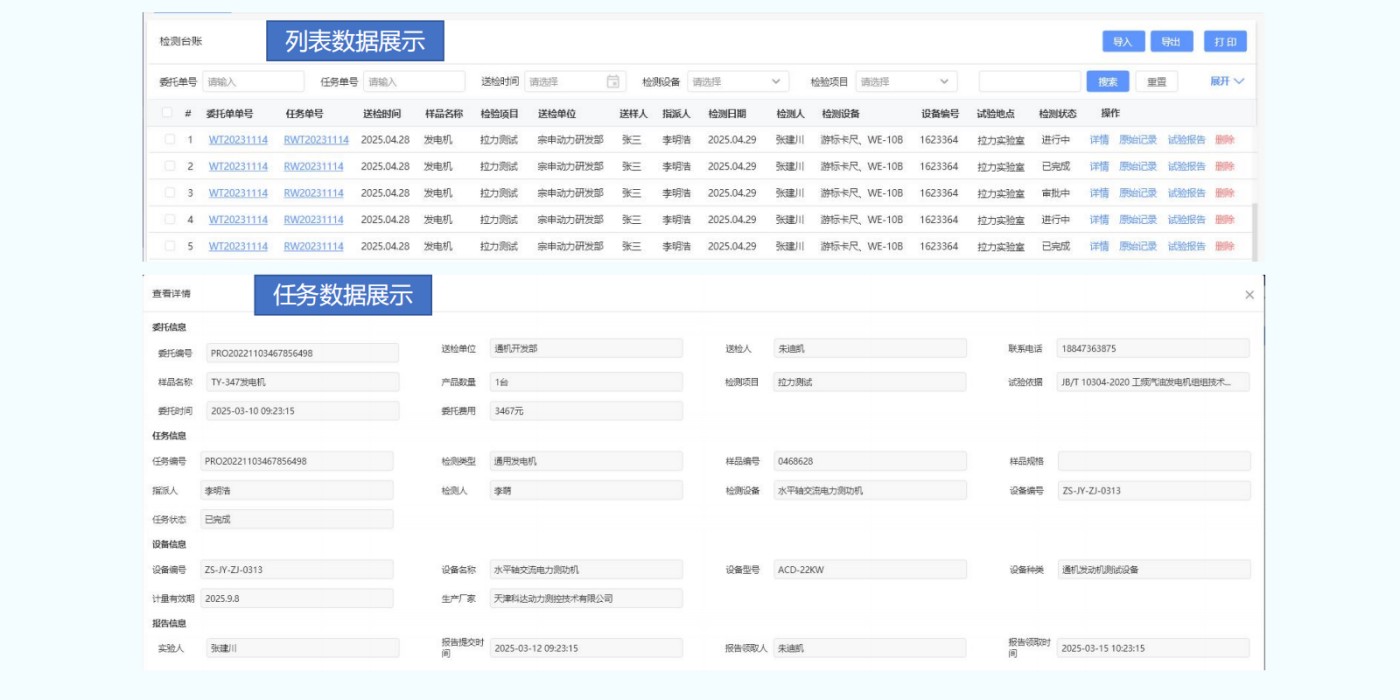Click the 导出 button
The height and width of the screenshot is (700, 1400).
(x=1171, y=41)
